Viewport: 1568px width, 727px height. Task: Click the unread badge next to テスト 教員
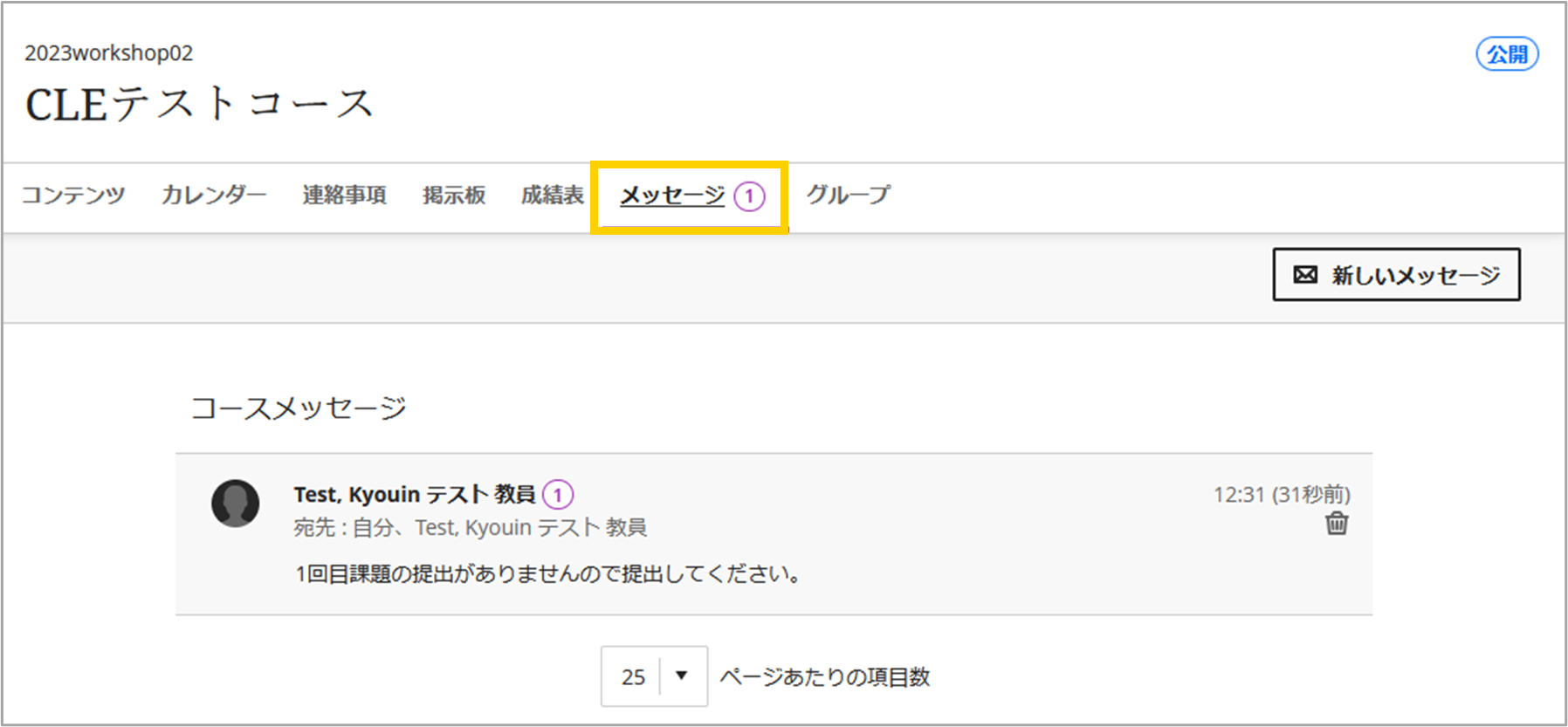point(558,495)
